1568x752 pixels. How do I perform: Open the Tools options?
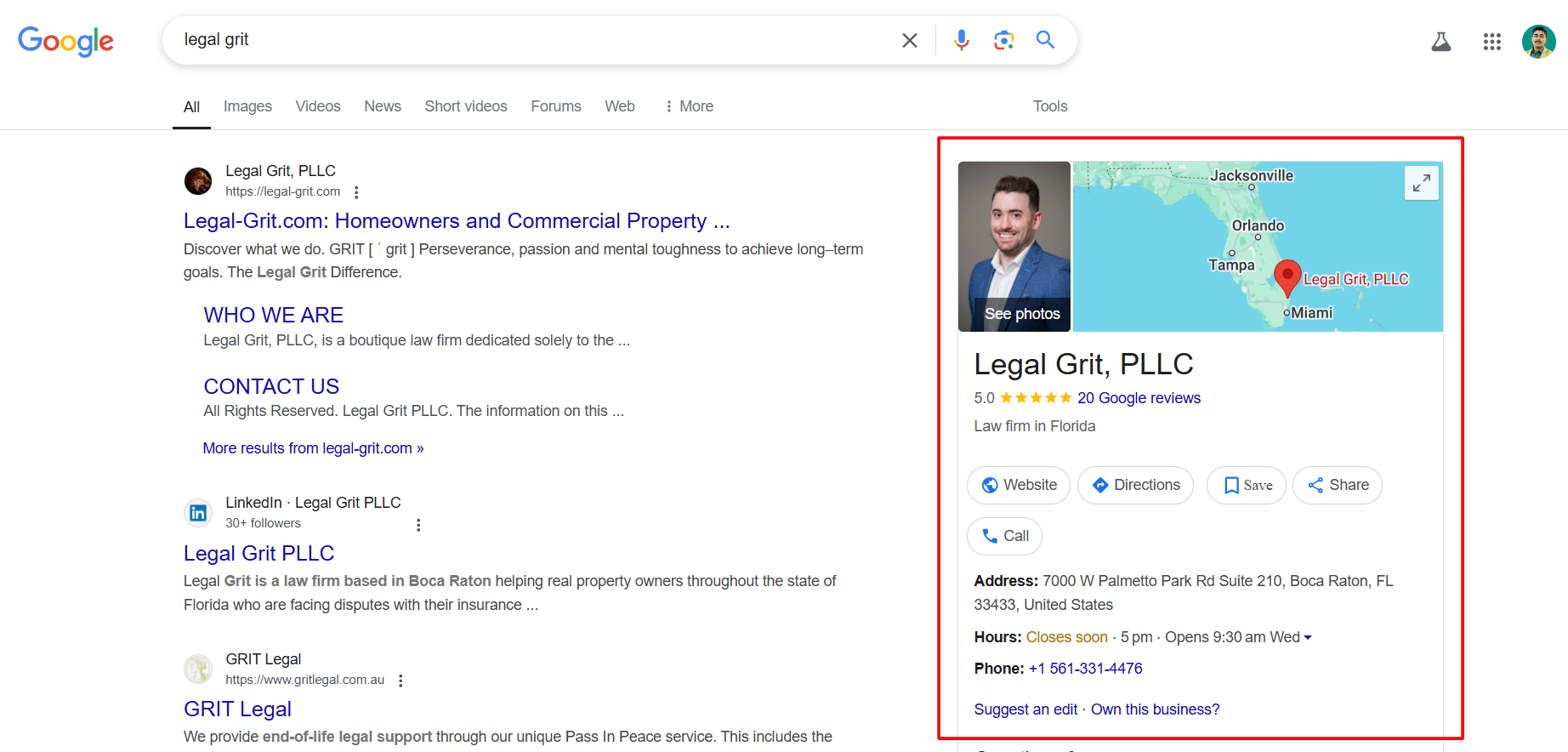[x=1050, y=106]
